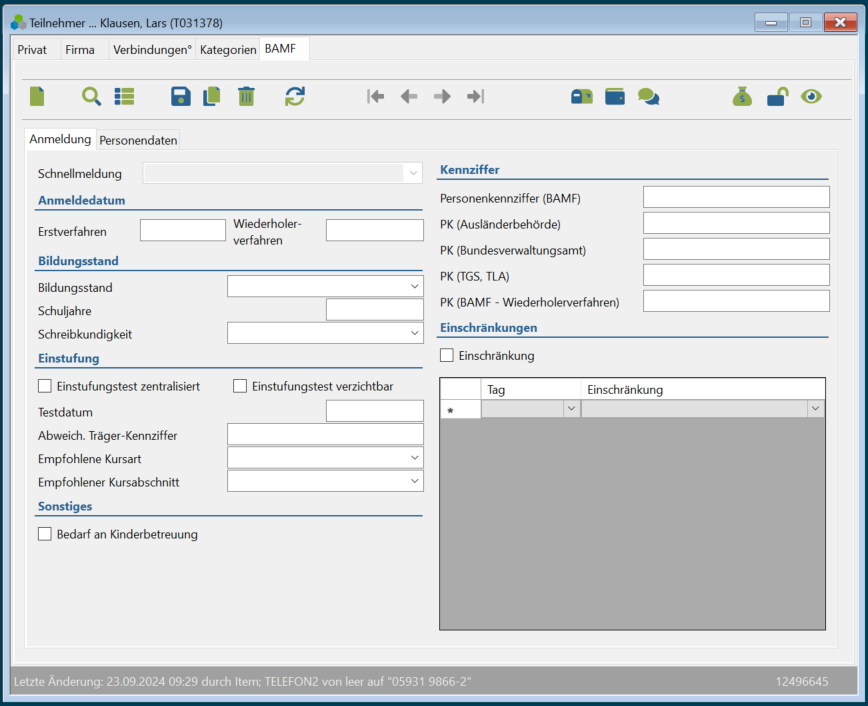The height and width of the screenshot is (706, 868).
Task: Open the Verbindungen° tab
Action: 152,50
